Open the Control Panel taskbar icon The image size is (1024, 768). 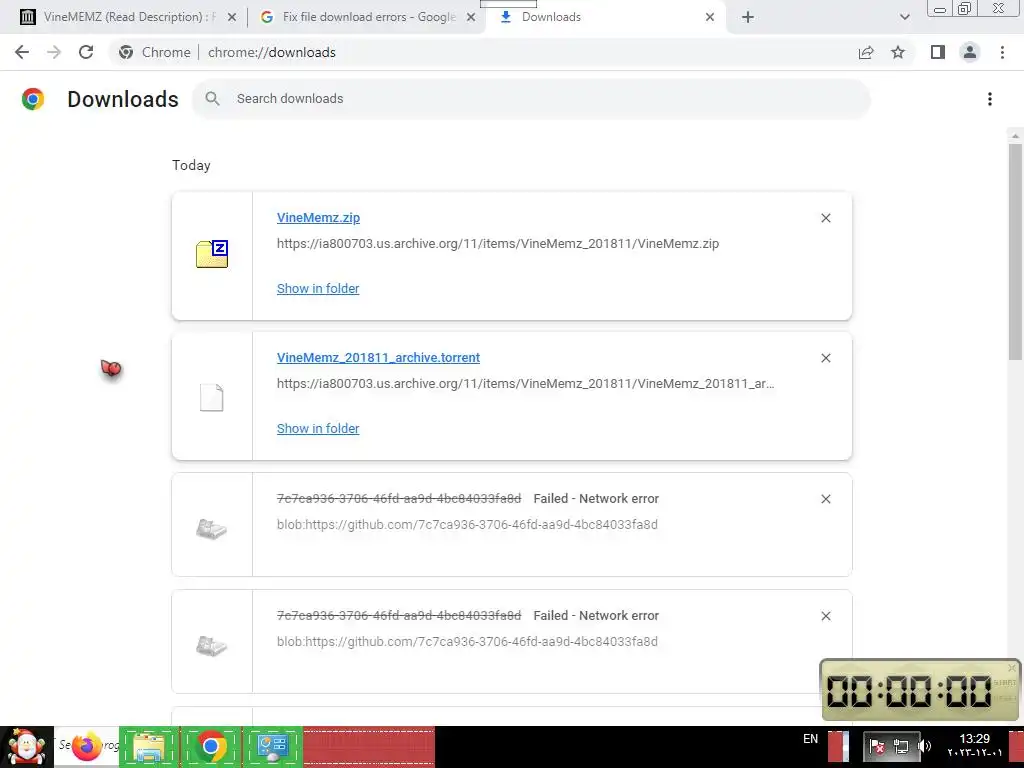pyautogui.click(x=272, y=746)
